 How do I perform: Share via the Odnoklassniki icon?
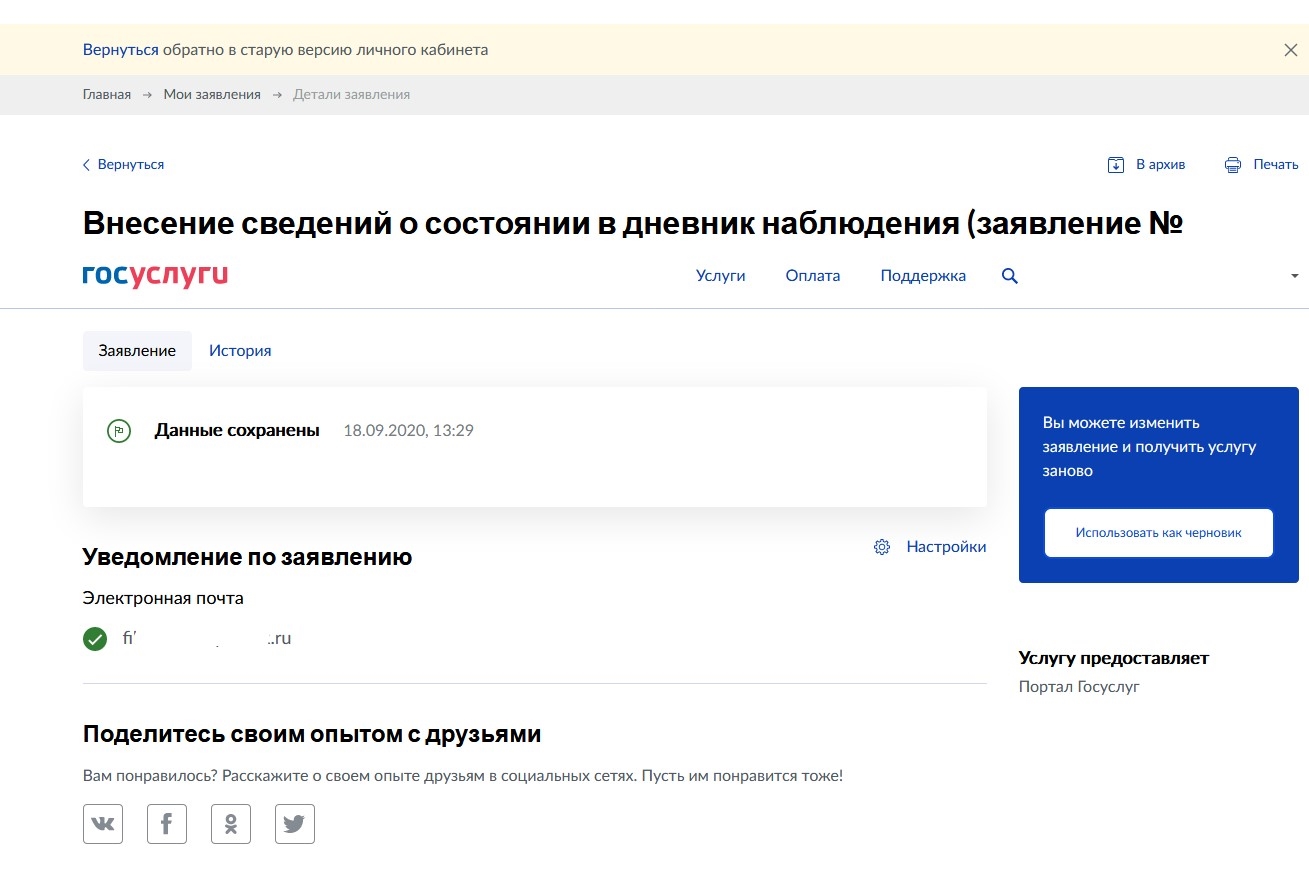click(x=231, y=824)
